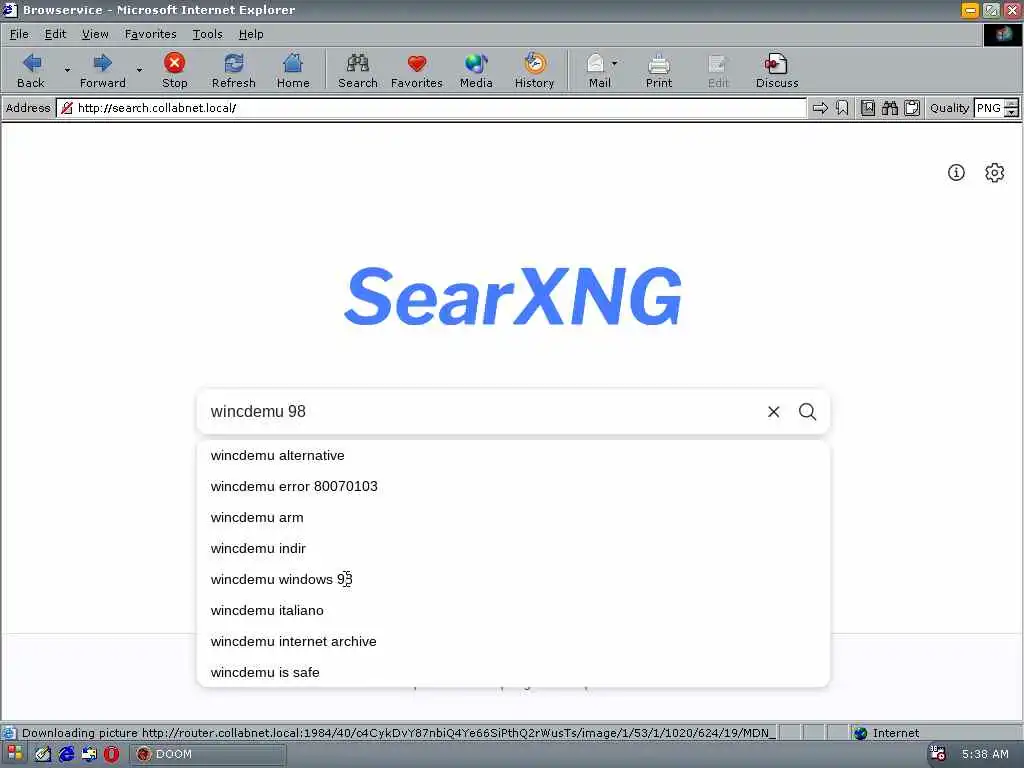The height and width of the screenshot is (768, 1024).
Task: Click the small binoculars find icon in address toolbar
Action: pyautogui.click(x=889, y=108)
